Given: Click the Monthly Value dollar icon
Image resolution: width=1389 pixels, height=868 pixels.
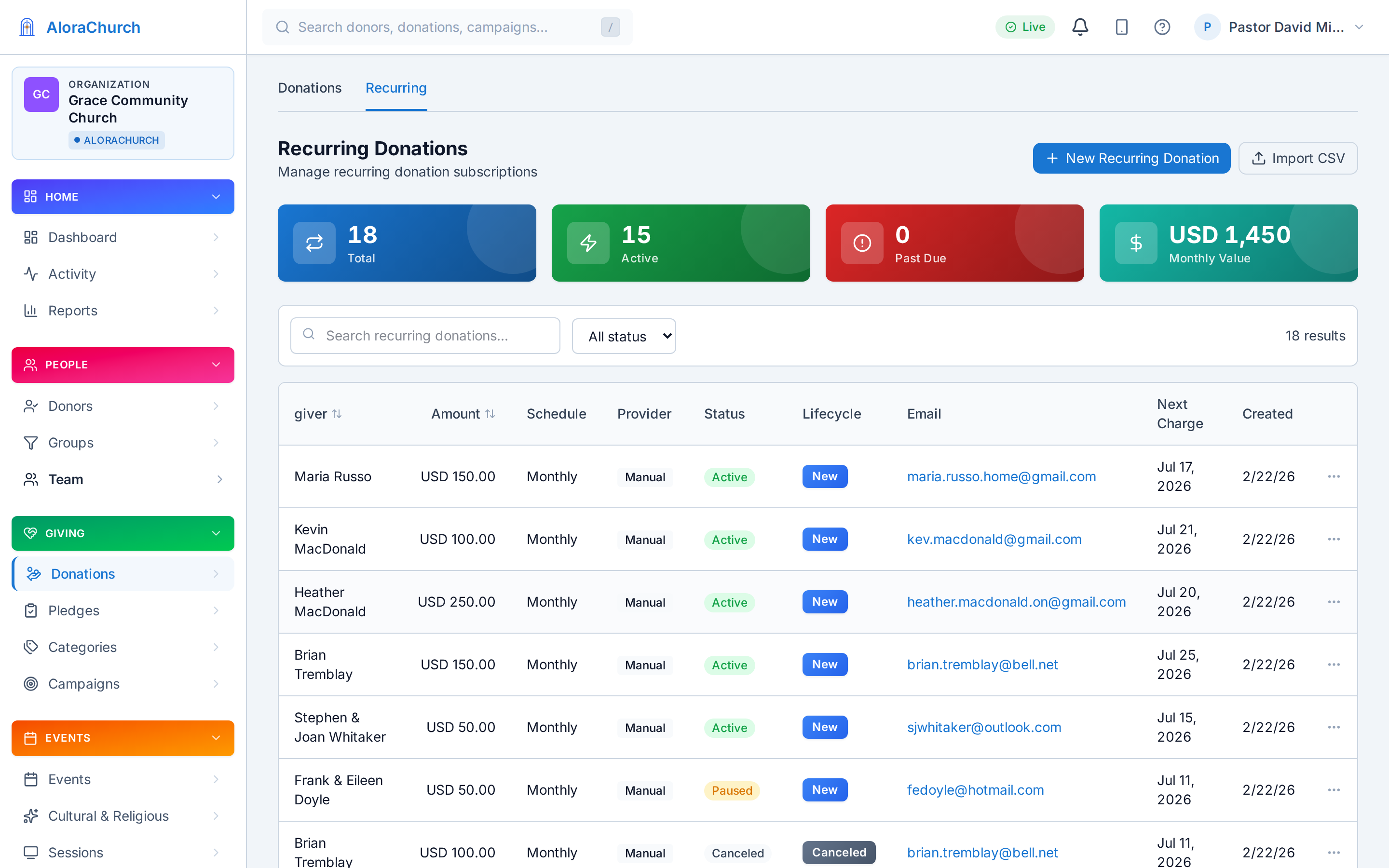Looking at the screenshot, I should click(x=1136, y=243).
